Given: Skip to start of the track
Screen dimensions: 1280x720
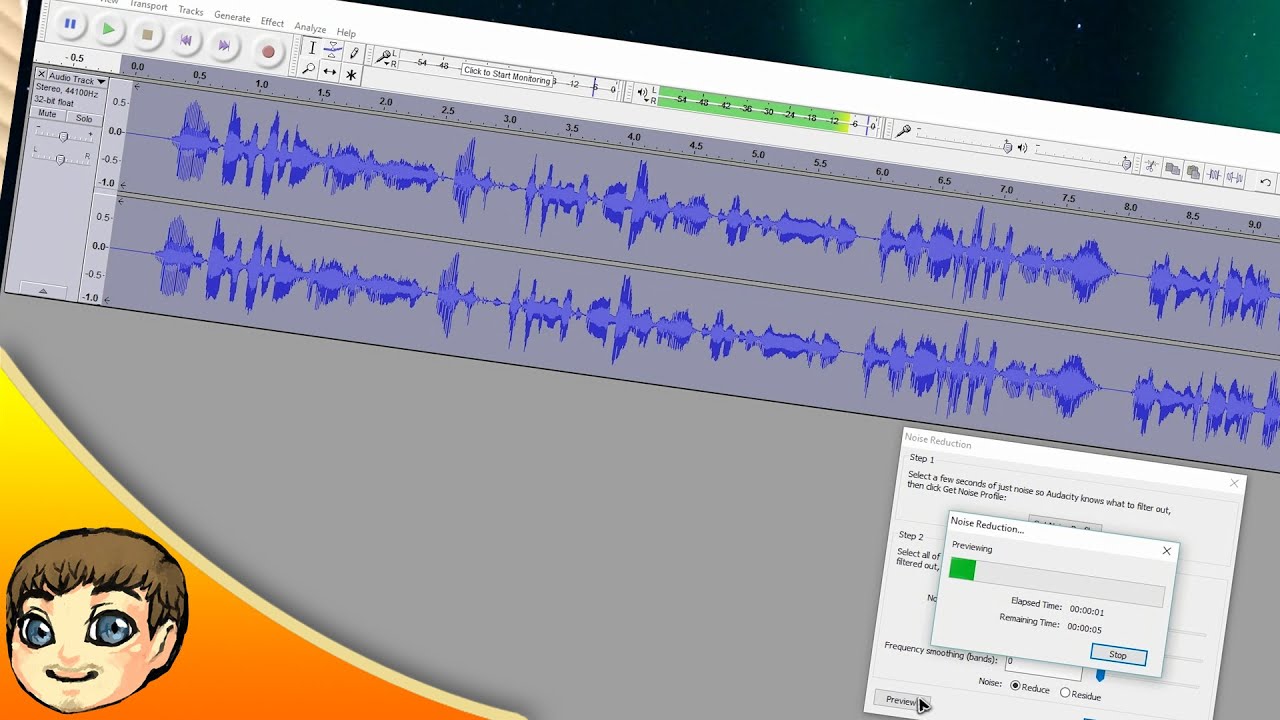Looking at the screenshot, I should click(185, 40).
